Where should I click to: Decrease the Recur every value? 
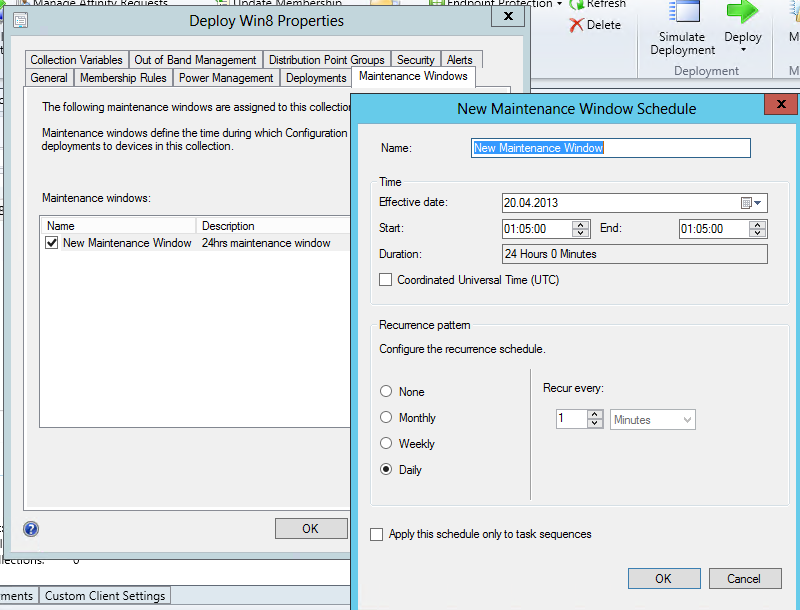point(595,423)
